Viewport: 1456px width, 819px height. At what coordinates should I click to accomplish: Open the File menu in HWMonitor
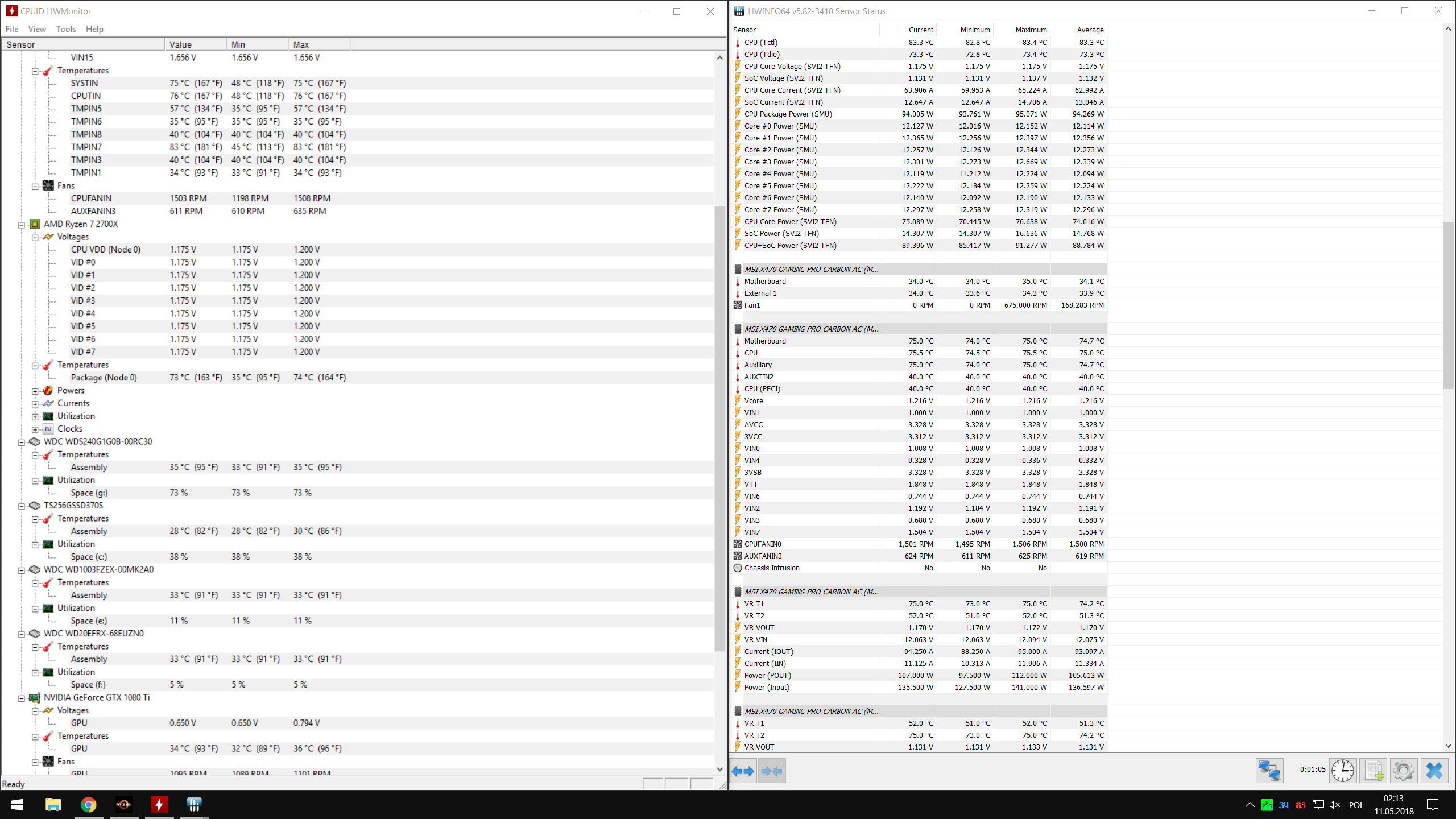click(12, 29)
